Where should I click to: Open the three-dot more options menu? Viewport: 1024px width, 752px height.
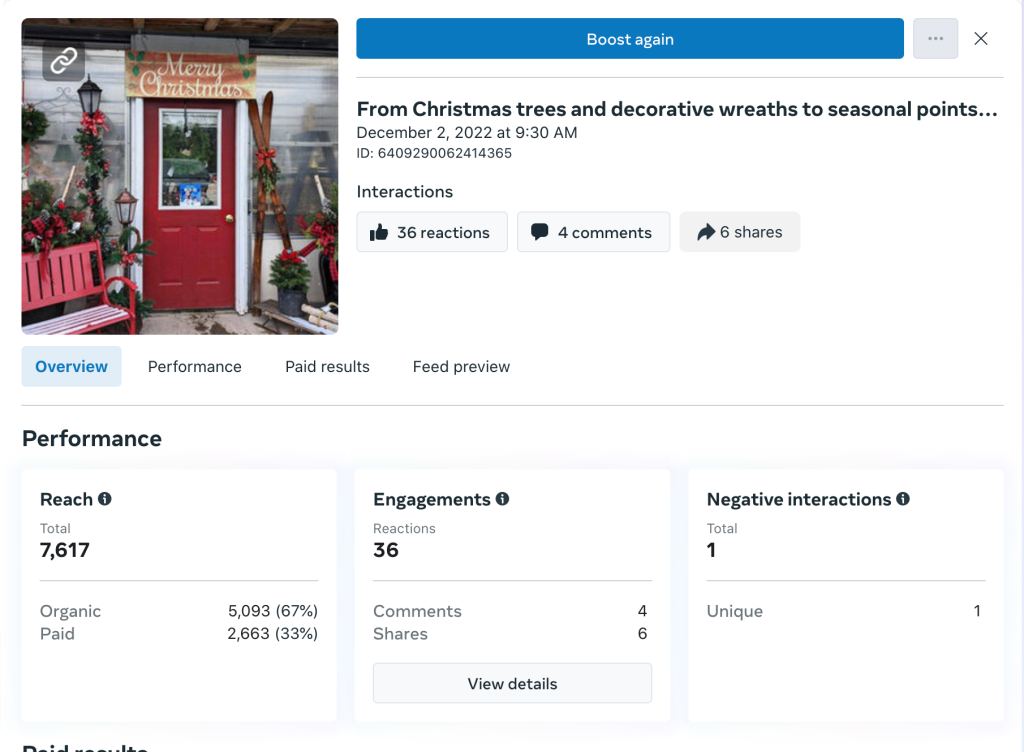[935, 39]
